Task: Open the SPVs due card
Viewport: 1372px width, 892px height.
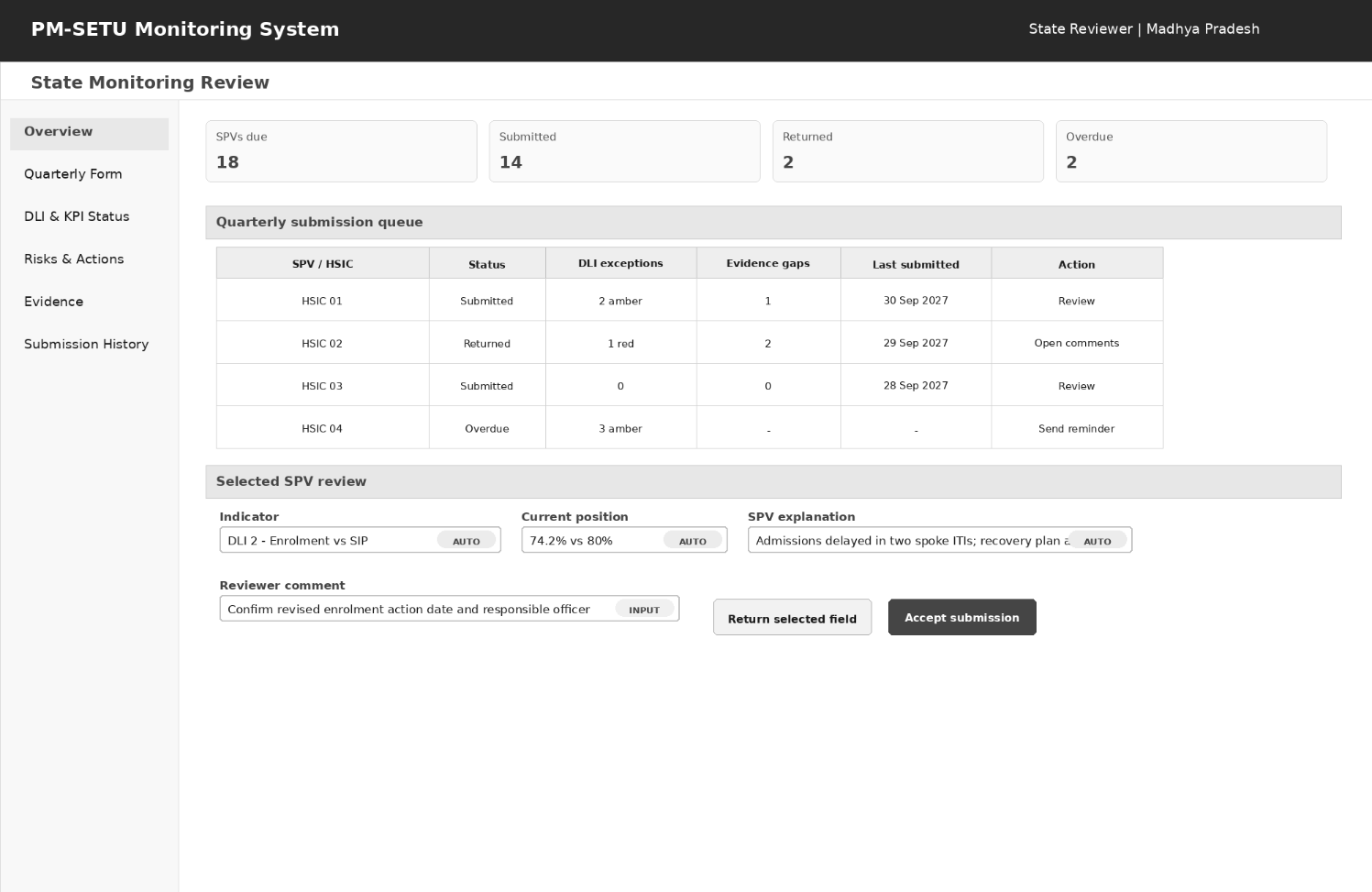Action: [341, 151]
